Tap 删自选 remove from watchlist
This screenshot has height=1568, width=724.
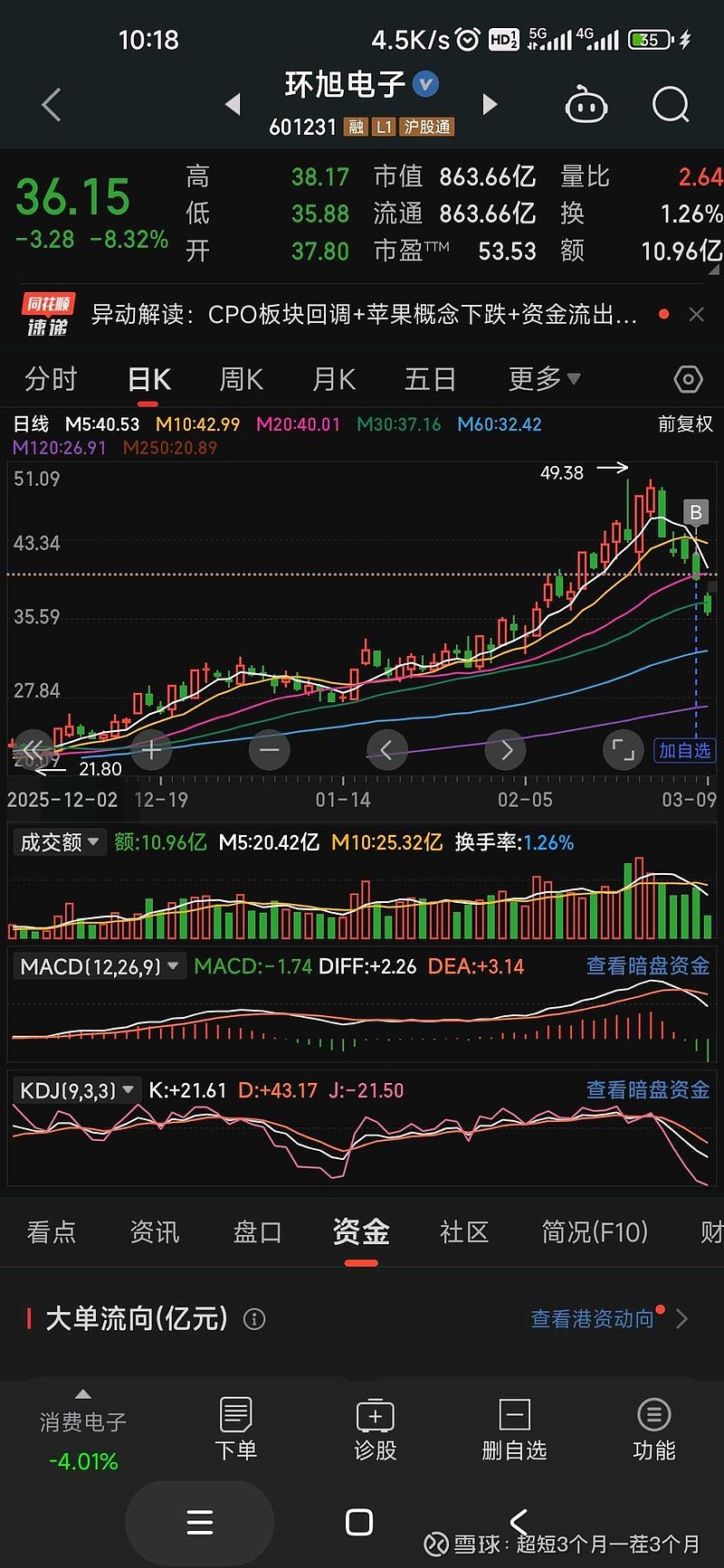514,1430
